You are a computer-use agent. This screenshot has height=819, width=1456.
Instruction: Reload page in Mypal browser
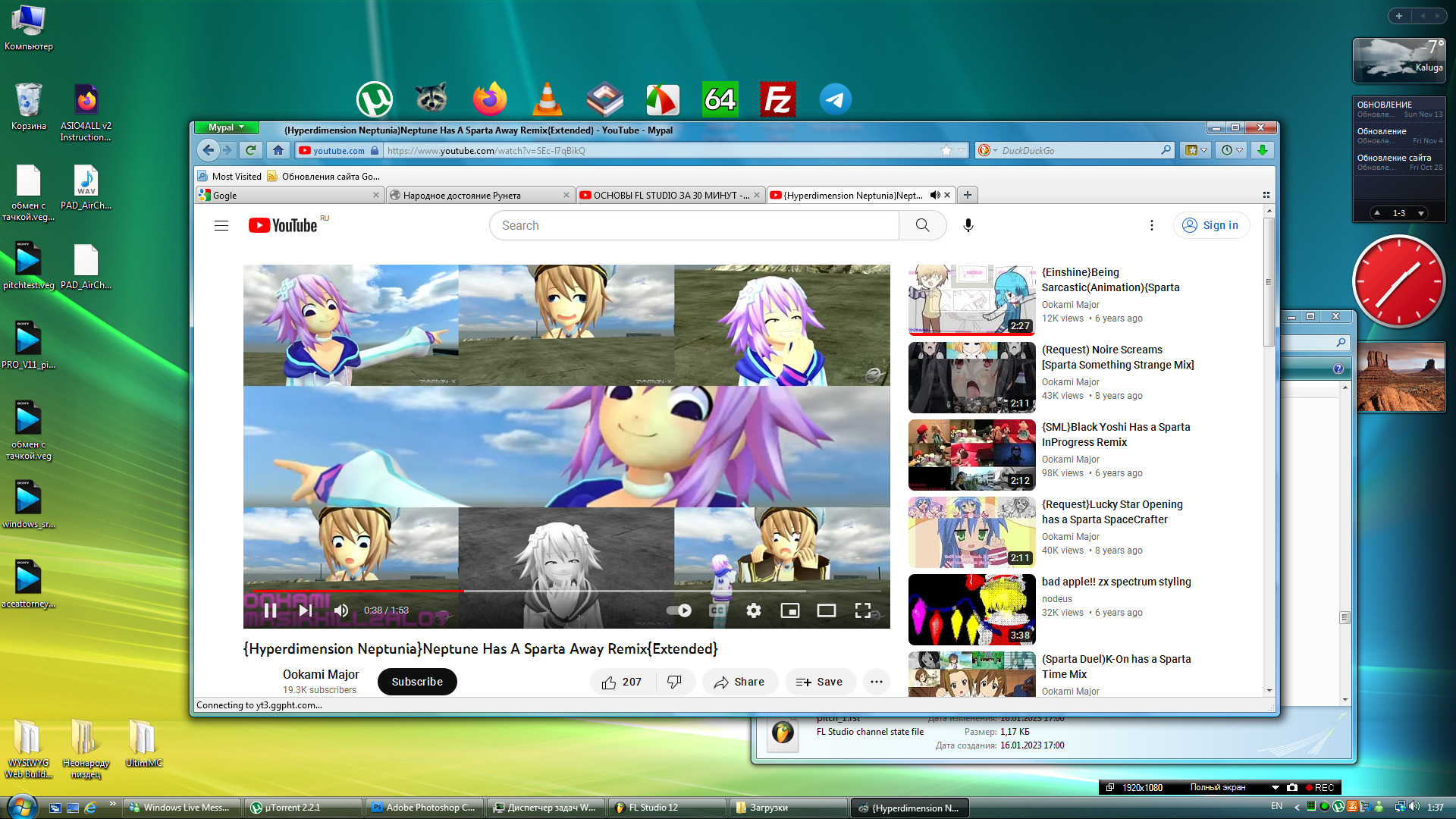point(251,150)
